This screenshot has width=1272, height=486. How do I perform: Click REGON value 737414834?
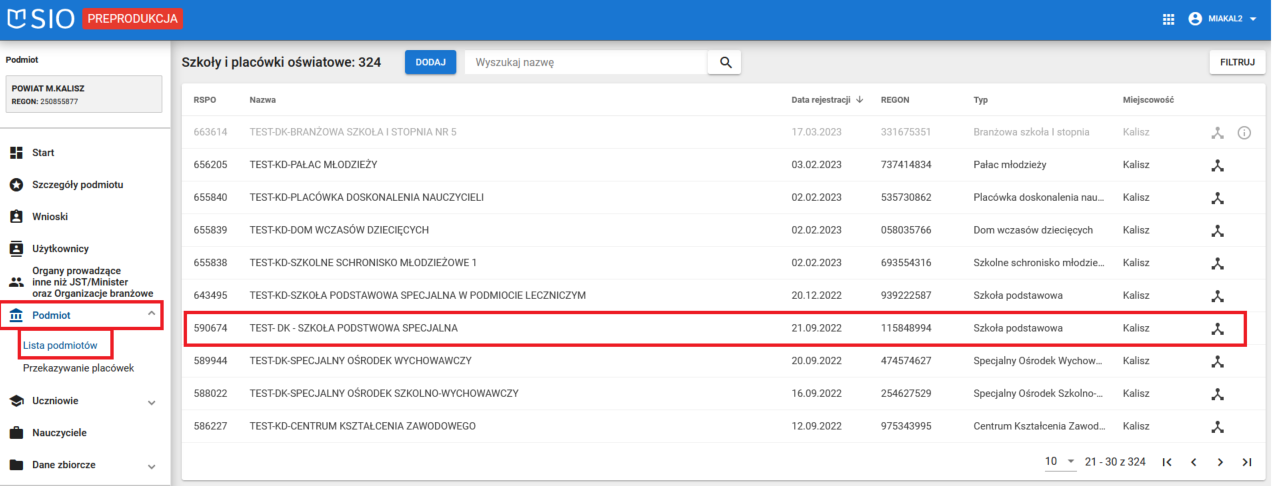[x=906, y=165]
